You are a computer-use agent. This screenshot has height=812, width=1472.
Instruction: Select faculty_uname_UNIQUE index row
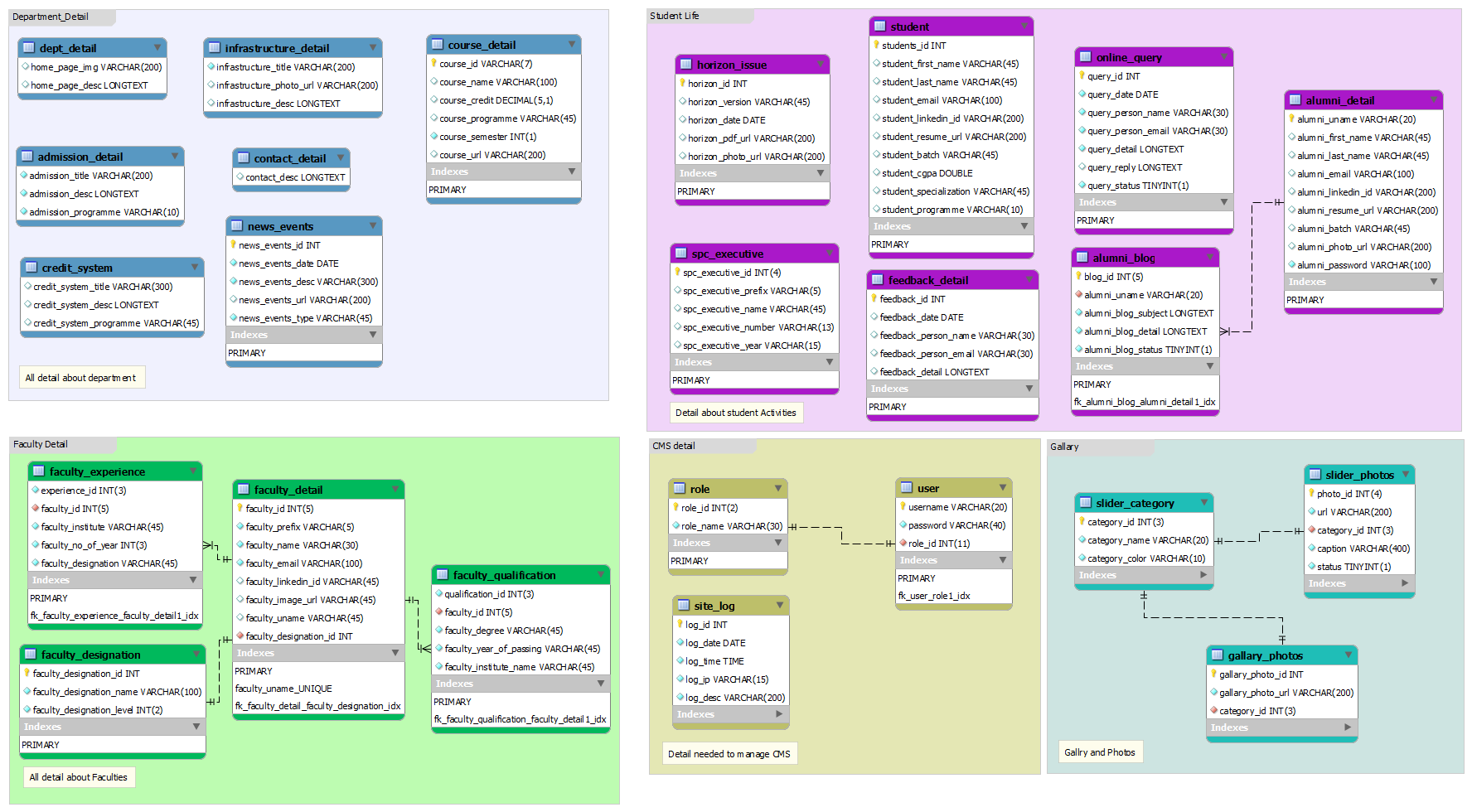(x=318, y=689)
